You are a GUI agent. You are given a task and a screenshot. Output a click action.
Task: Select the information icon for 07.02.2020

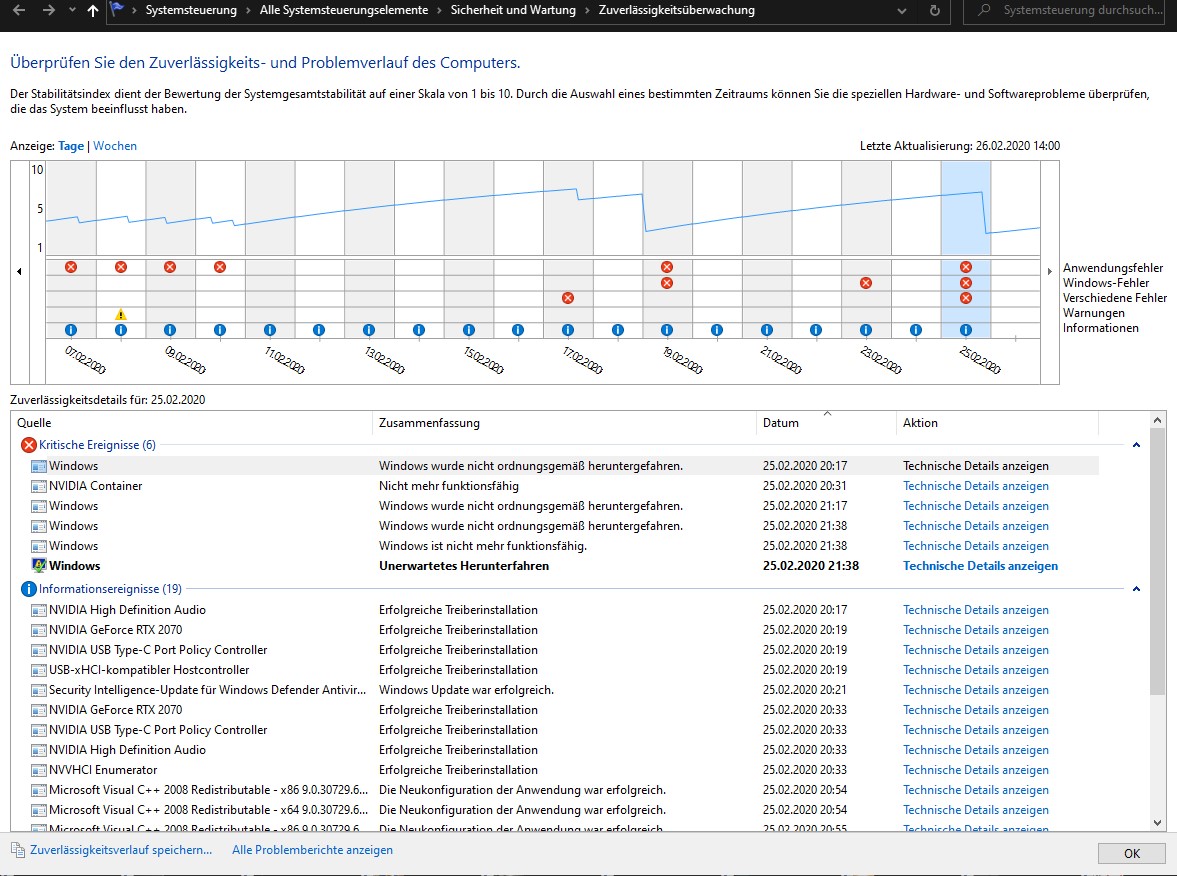(71, 330)
